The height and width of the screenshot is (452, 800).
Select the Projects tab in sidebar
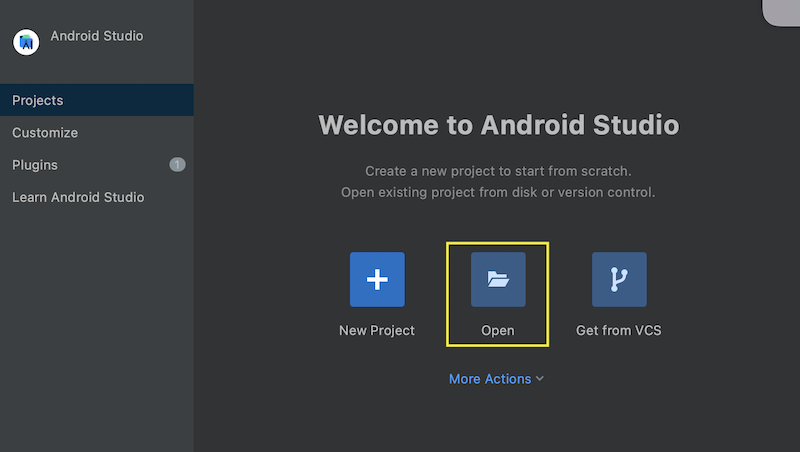(x=96, y=100)
